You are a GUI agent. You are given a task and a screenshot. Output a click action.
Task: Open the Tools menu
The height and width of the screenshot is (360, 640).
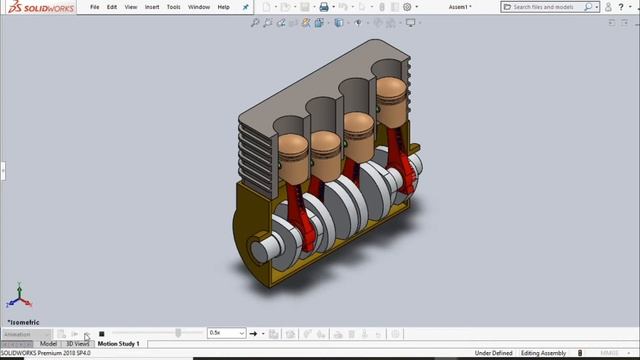click(x=173, y=7)
